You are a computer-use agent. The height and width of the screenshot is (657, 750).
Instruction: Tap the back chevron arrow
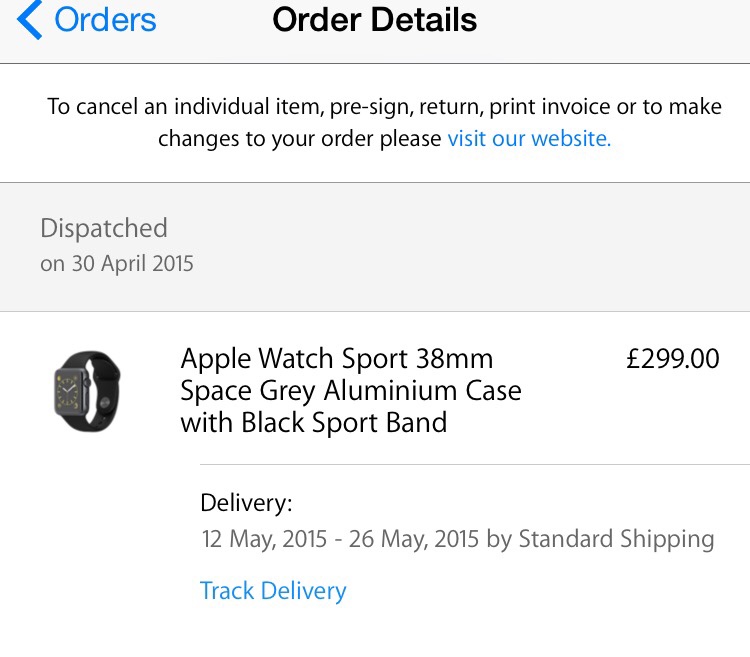30,21
